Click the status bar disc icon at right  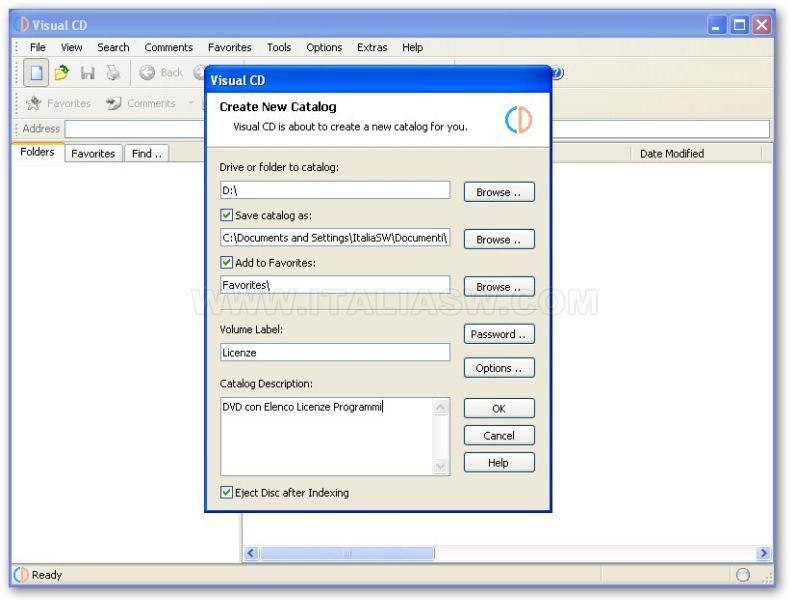tap(743, 575)
